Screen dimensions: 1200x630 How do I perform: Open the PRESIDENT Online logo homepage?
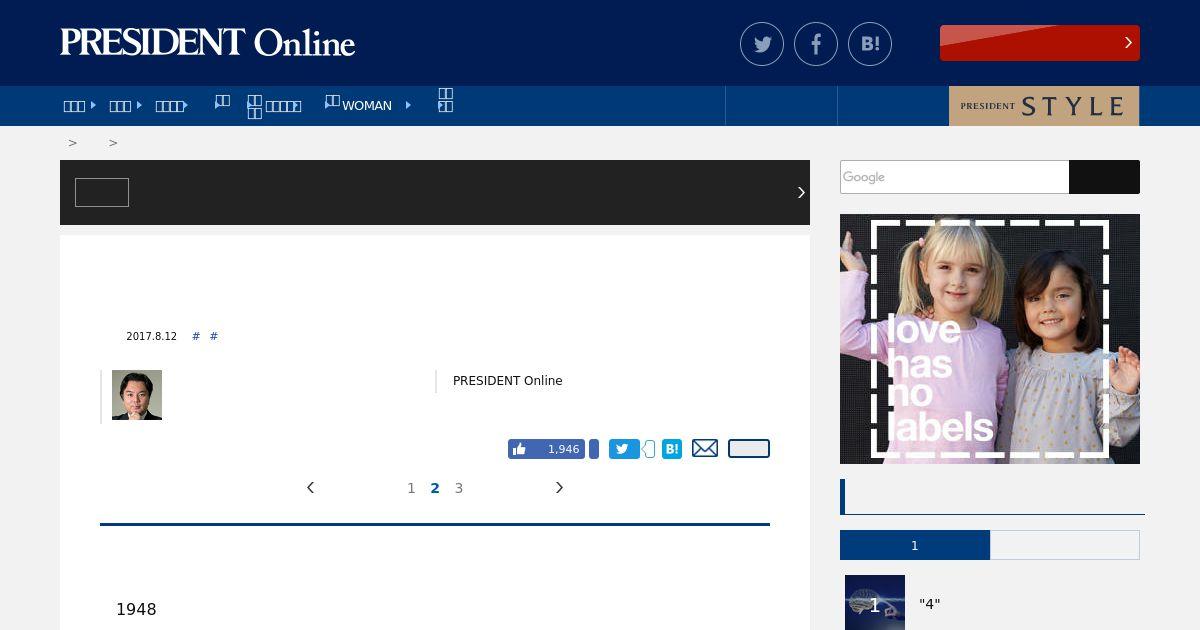(207, 42)
